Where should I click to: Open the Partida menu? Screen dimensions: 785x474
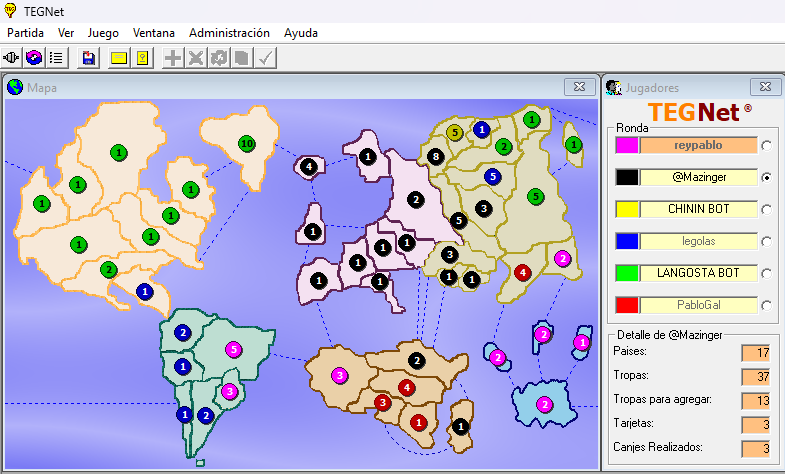(26, 32)
